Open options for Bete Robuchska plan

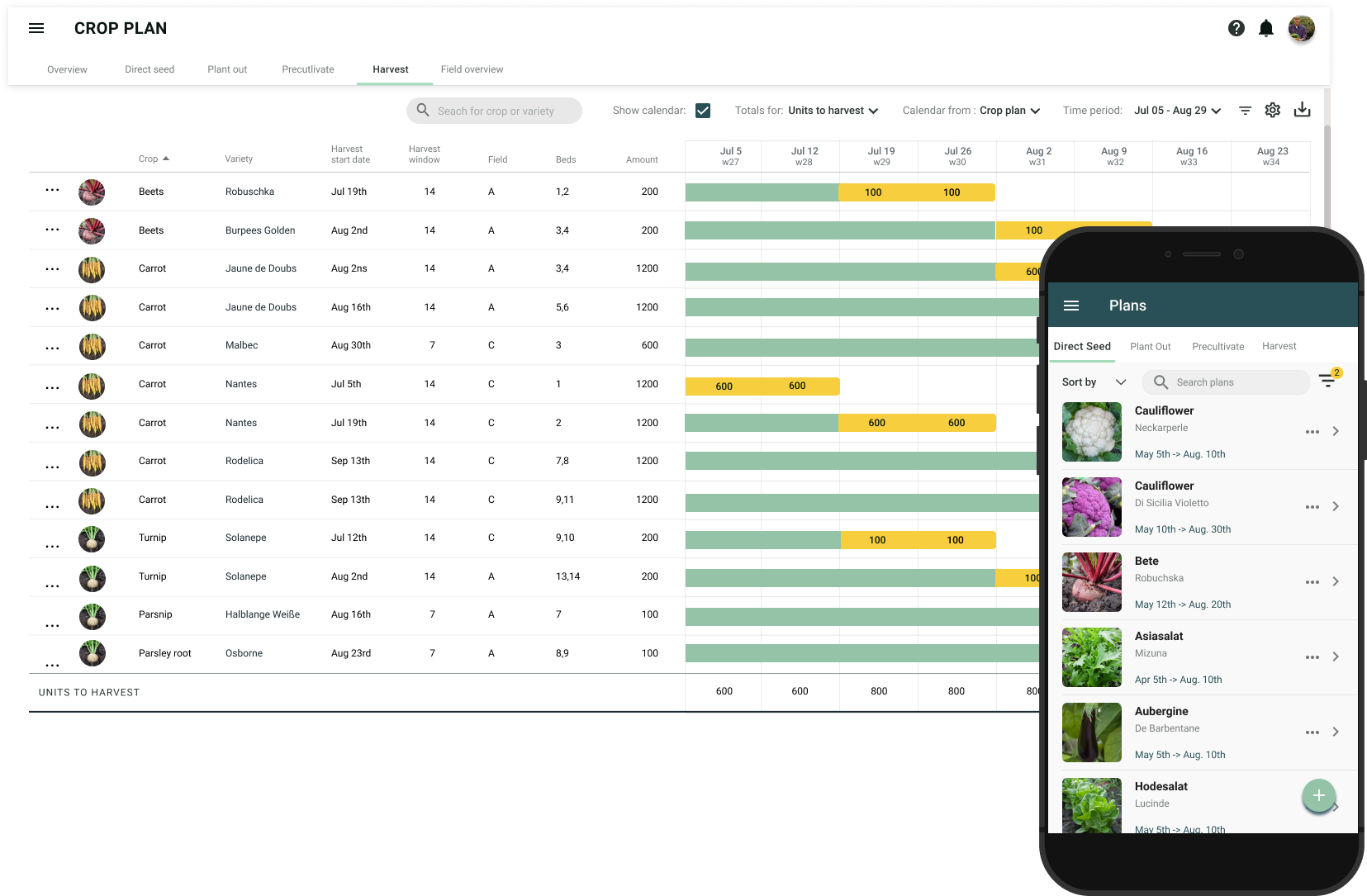click(1312, 582)
